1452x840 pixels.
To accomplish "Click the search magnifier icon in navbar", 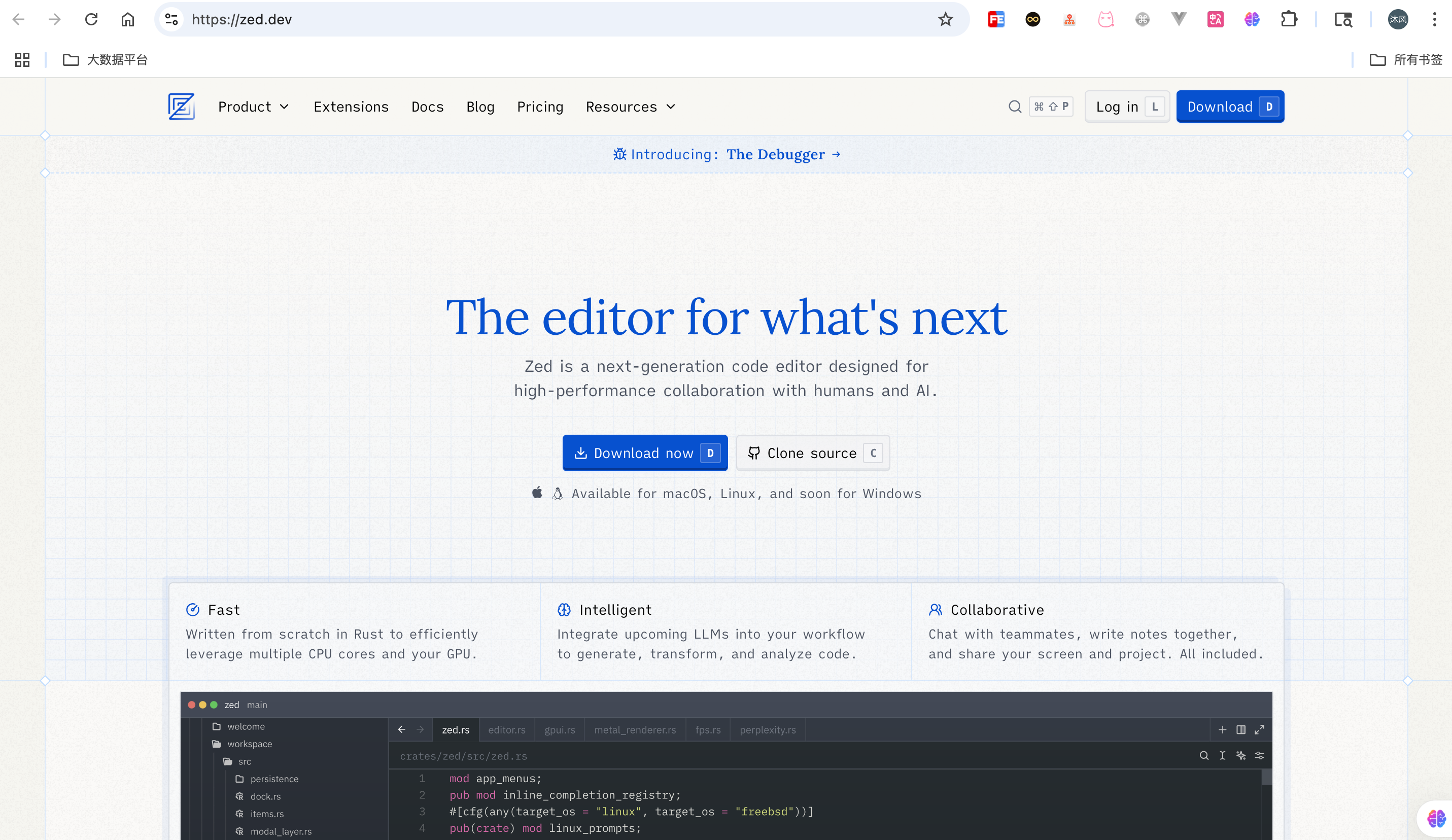I will click(1015, 107).
